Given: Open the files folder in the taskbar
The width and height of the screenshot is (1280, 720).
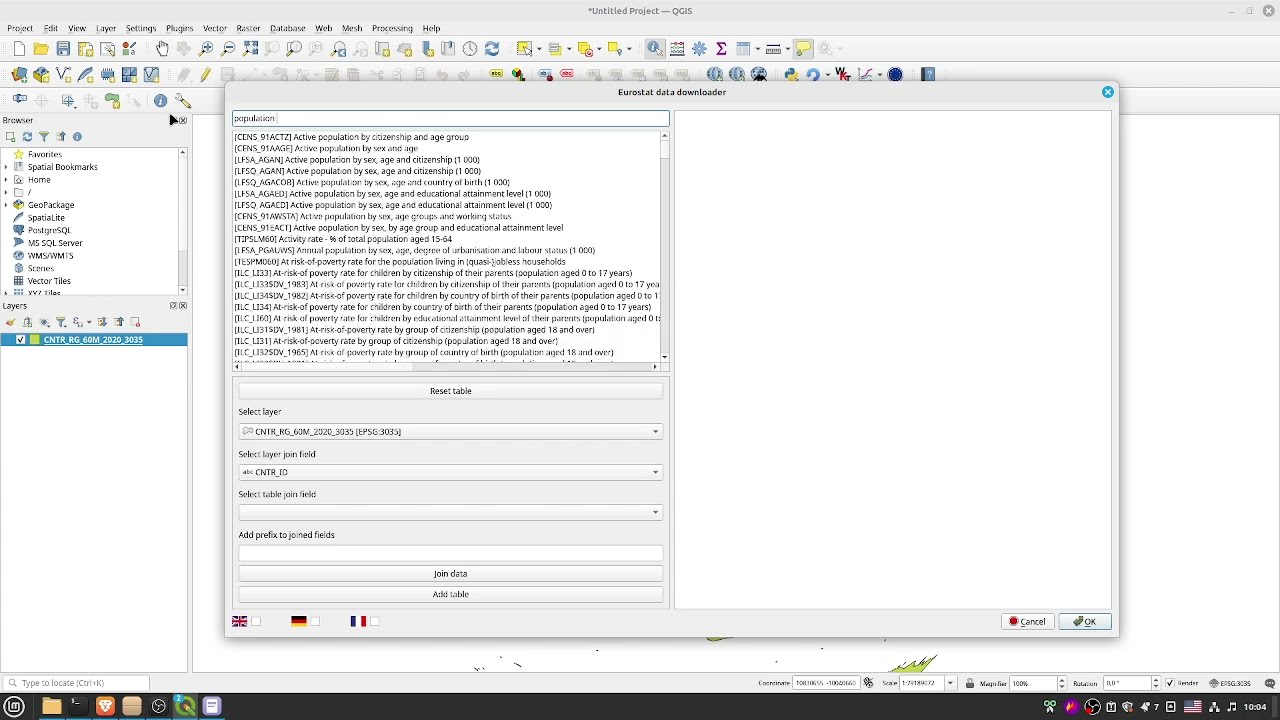Looking at the screenshot, I should click(x=51, y=706).
